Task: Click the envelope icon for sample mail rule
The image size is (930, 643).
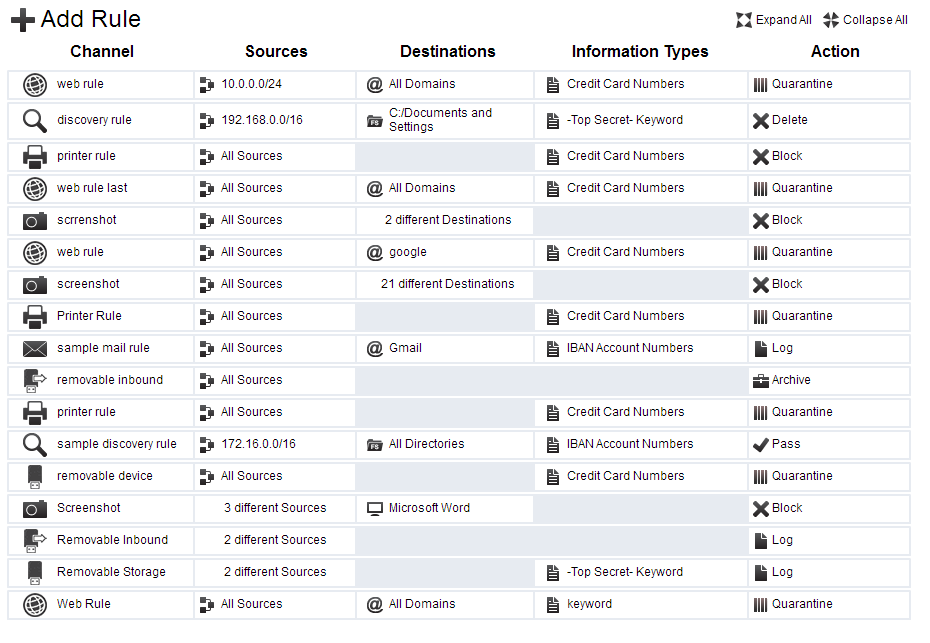Action: tap(34, 349)
